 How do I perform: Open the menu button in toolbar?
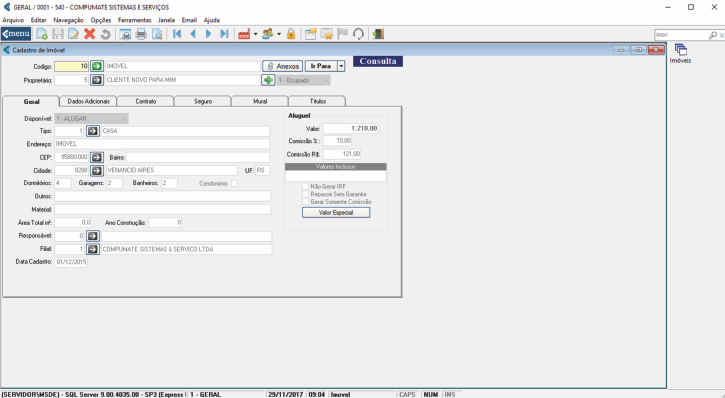(x=16, y=34)
